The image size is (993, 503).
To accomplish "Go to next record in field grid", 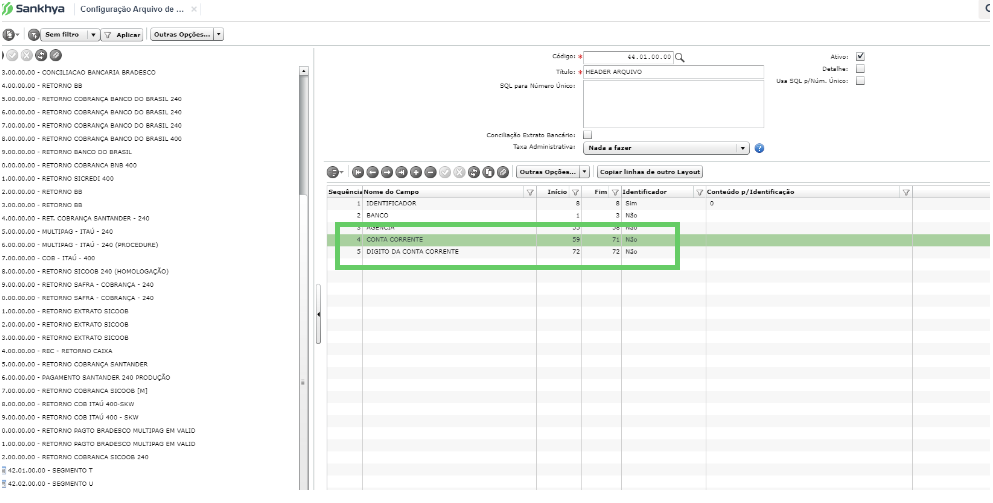I will click(x=387, y=172).
